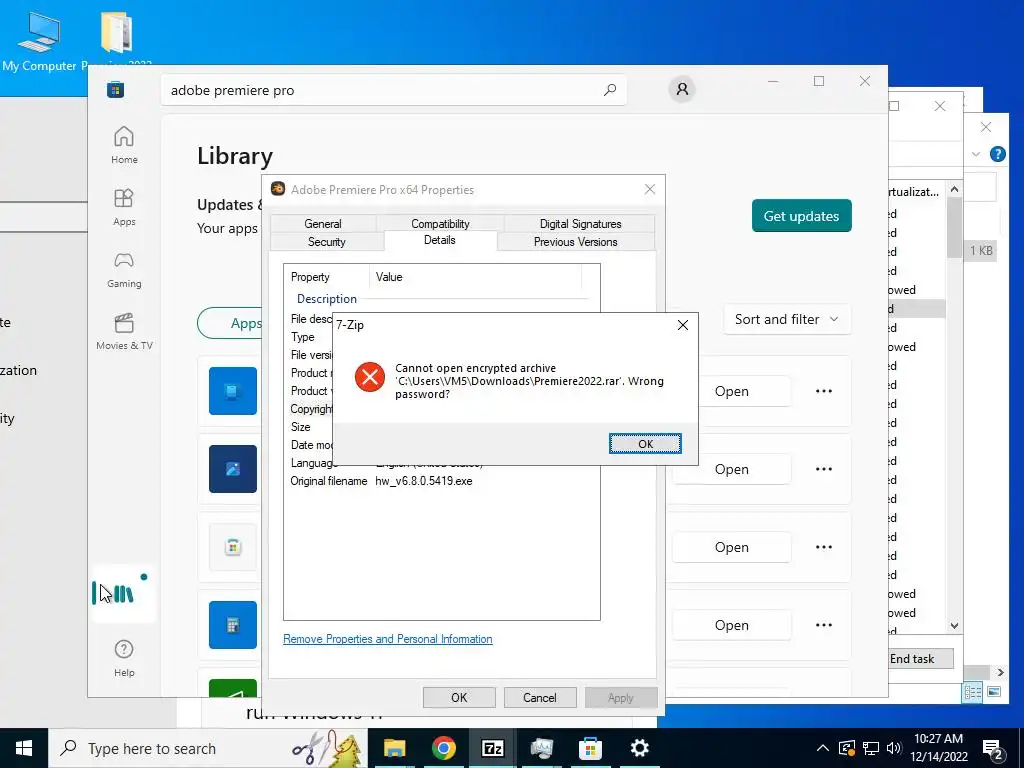
Task: Open the third app in Library list
Action: (x=731, y=547)
